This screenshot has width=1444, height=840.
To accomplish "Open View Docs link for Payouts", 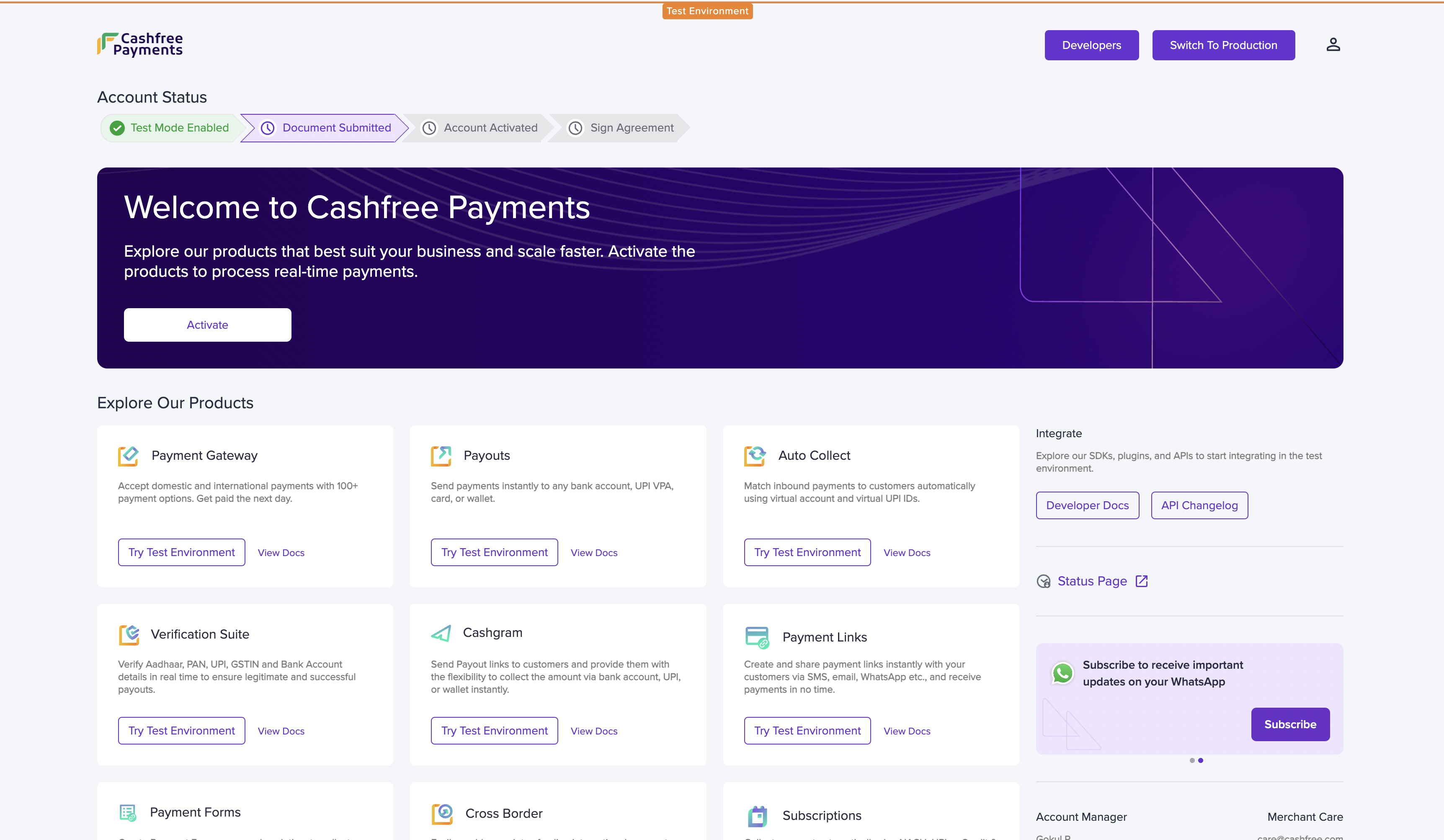I will 594,553.
